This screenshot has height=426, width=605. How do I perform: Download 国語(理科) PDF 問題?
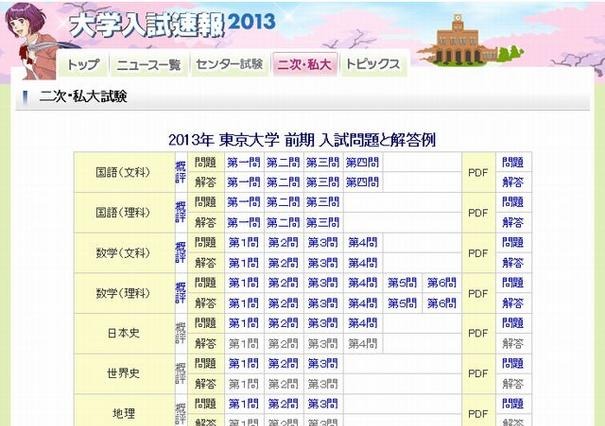513,202
